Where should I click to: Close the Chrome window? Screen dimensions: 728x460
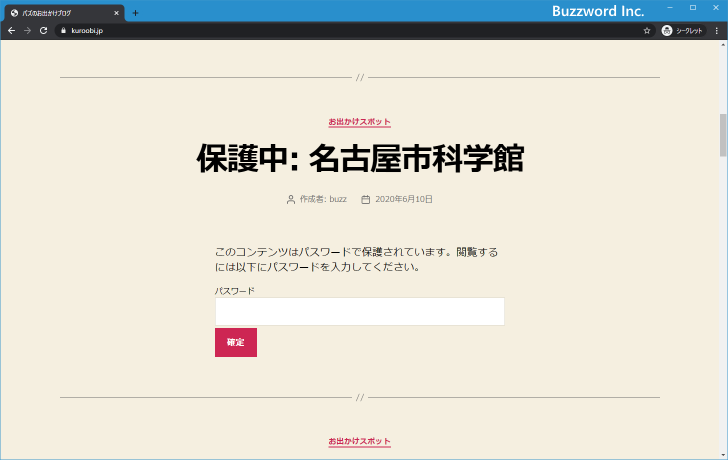pyautogui.click(x=715, y=7)
